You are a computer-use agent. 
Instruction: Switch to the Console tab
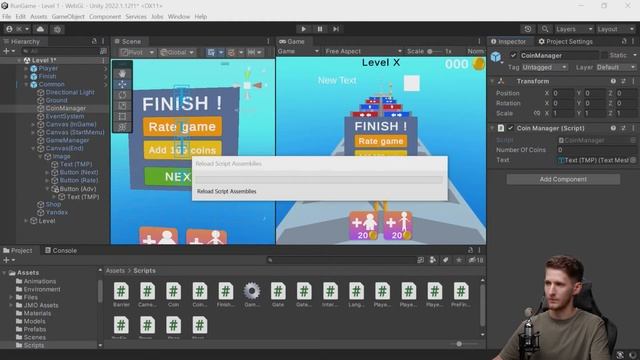pyautogui.click(x=61, y=250)
